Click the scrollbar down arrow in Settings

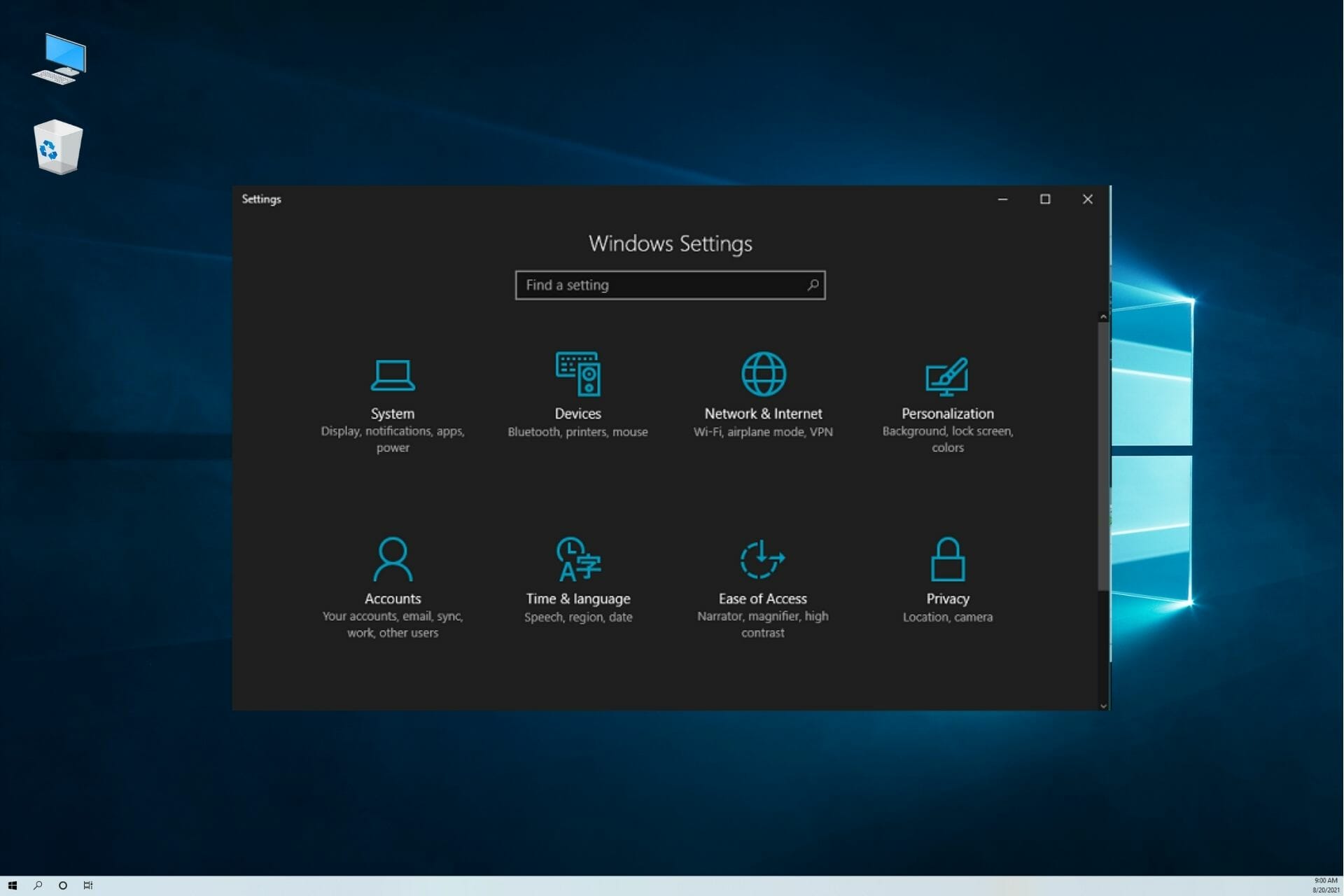coord(1103,706)
